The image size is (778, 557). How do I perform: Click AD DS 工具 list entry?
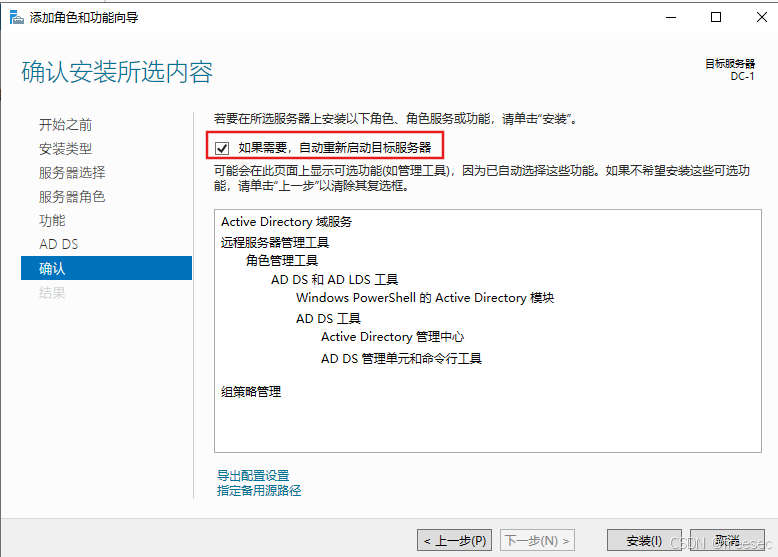pyautogui.click(x=328, y=318)
